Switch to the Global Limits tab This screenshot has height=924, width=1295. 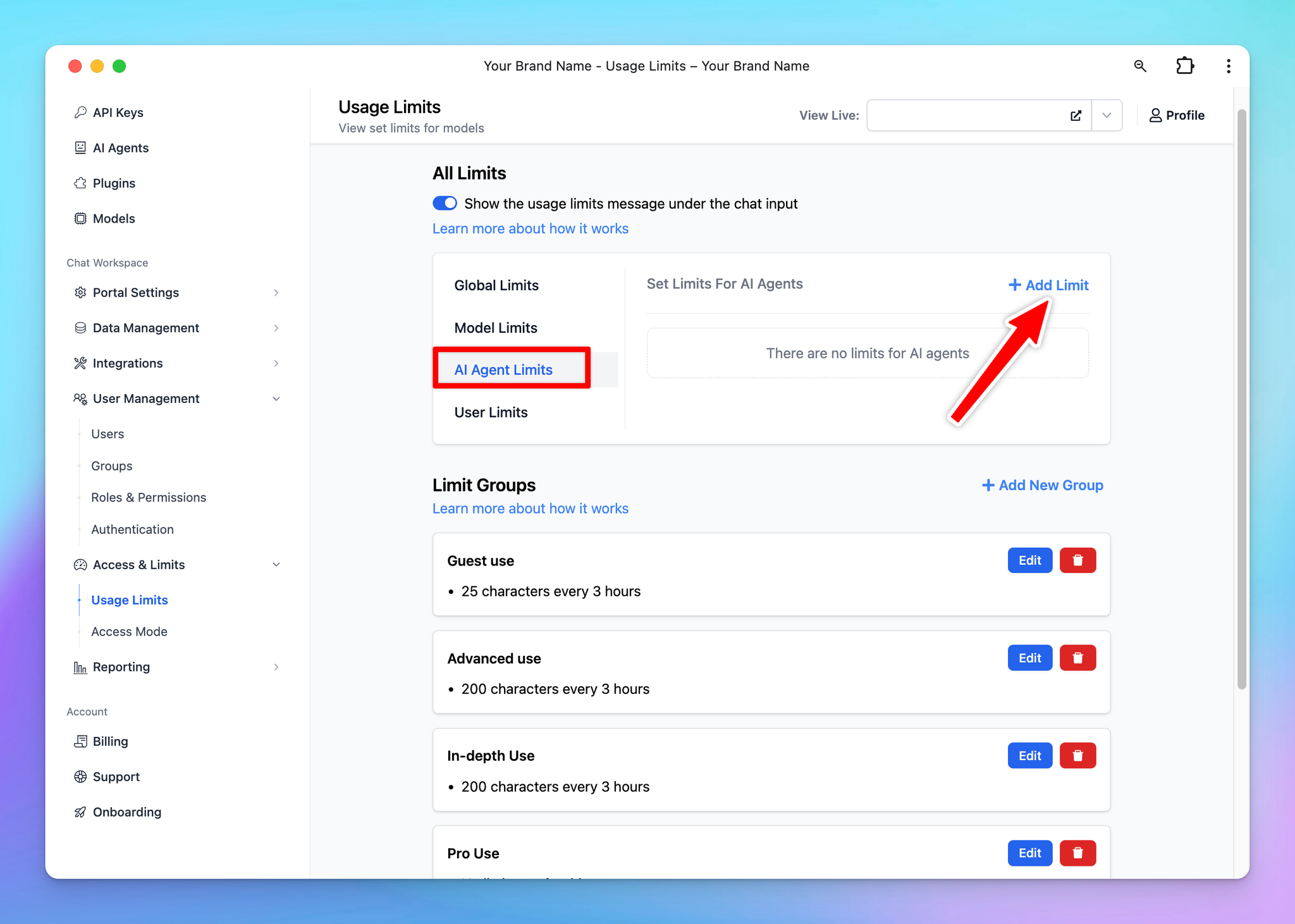(496, 286)
